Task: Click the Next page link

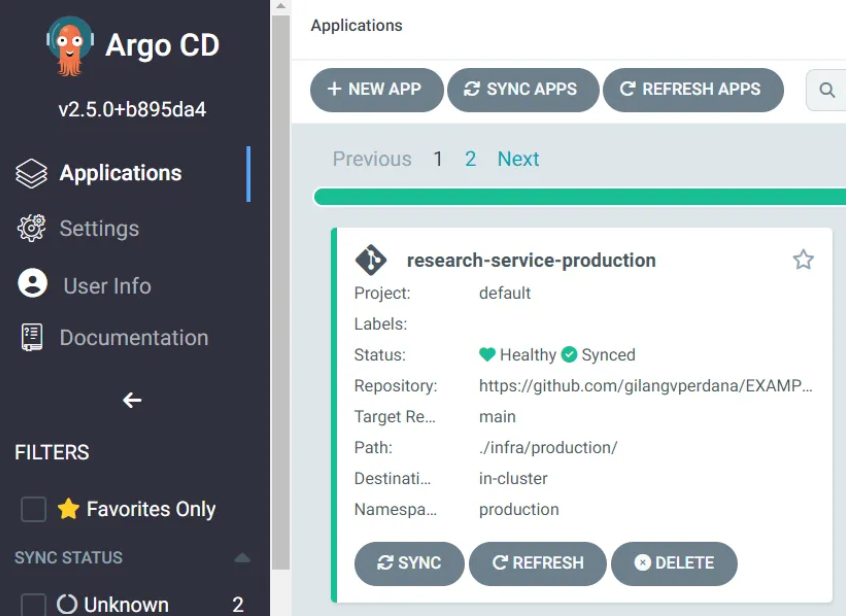Action: coord(518,159)
